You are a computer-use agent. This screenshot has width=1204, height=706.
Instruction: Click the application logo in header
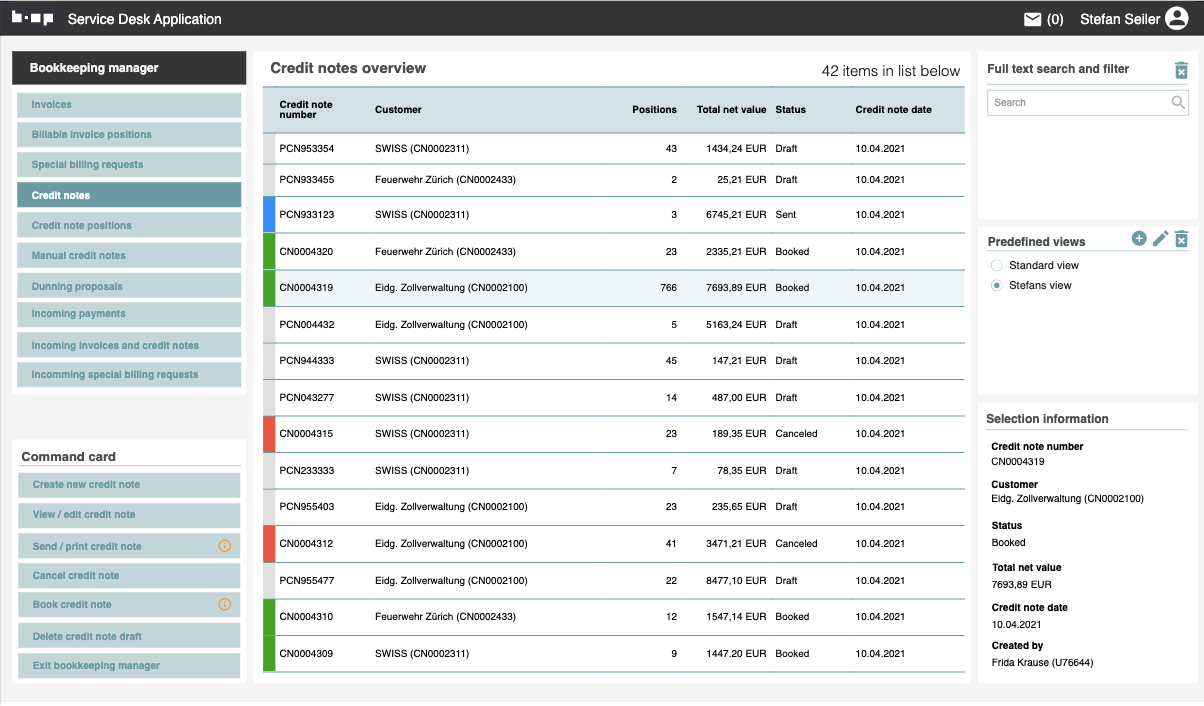pyautogui.click(x=32, y=19)
